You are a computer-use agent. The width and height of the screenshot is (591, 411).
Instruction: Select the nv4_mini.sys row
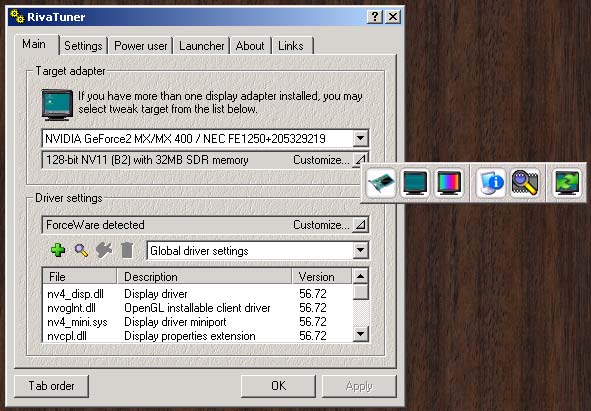(198, 322)
